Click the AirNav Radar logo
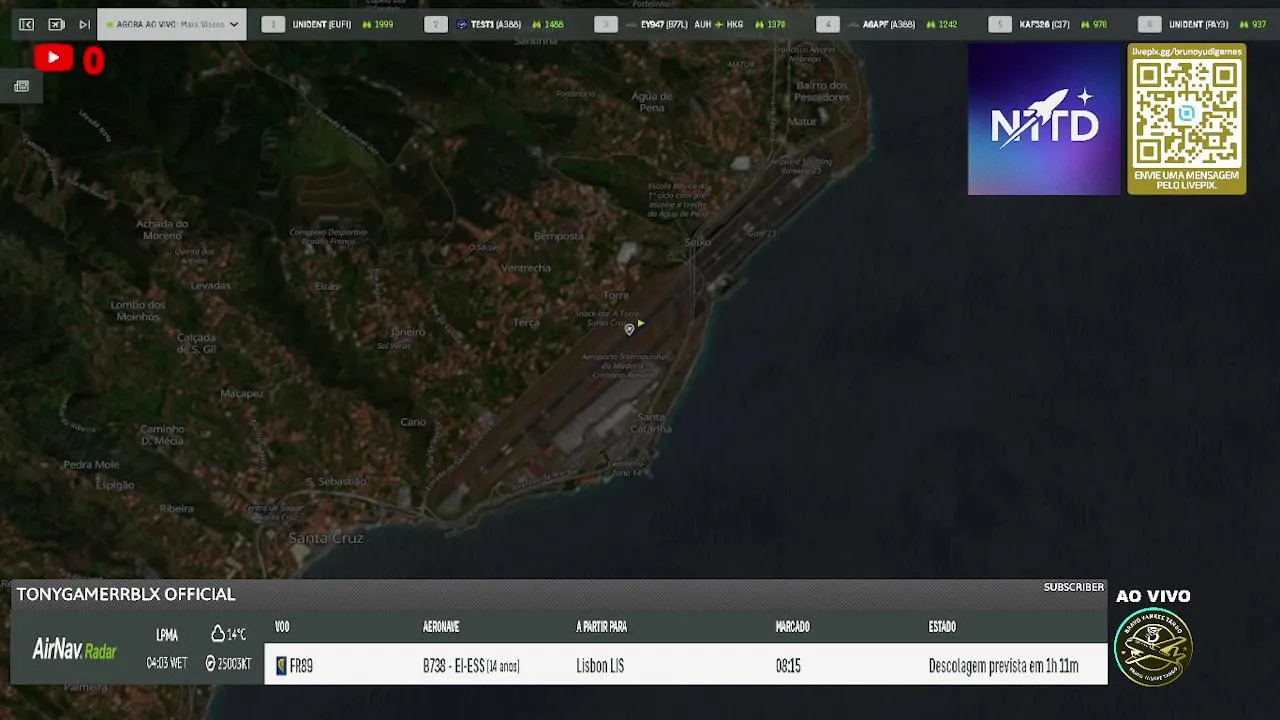 75,650
